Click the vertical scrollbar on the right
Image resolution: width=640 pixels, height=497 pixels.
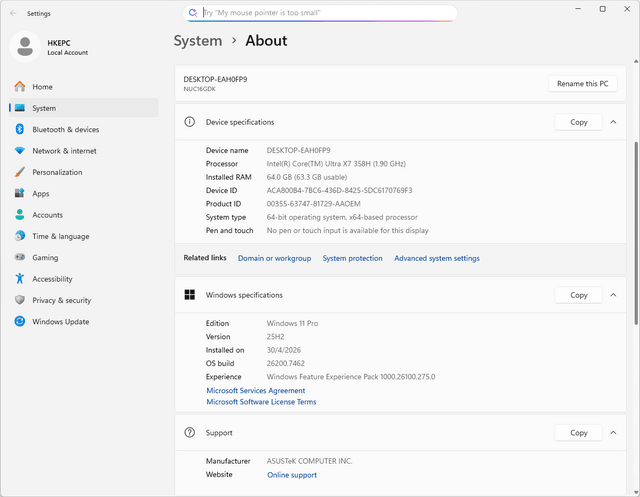click(636, 233)
